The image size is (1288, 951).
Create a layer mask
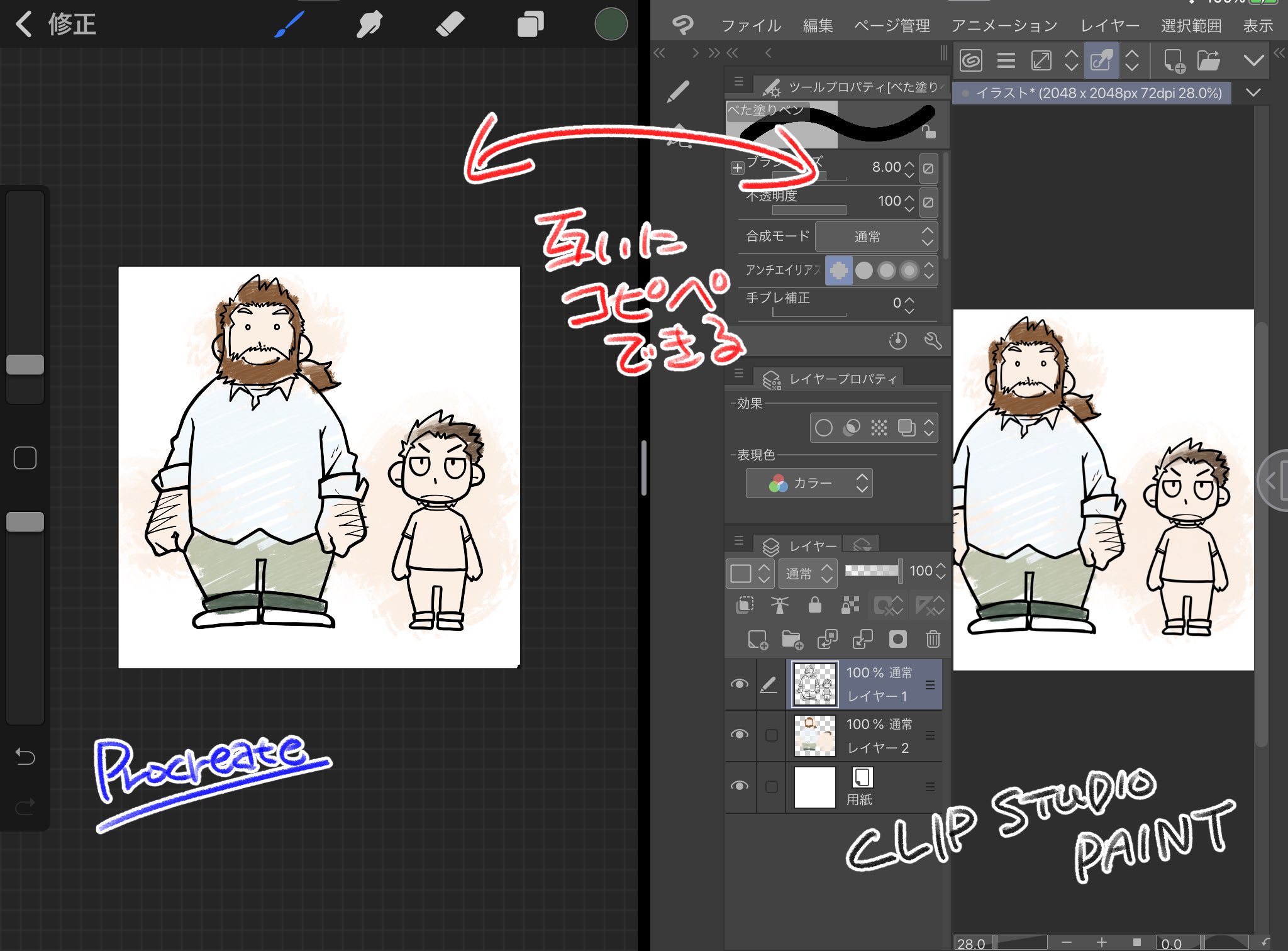point(897,640)
